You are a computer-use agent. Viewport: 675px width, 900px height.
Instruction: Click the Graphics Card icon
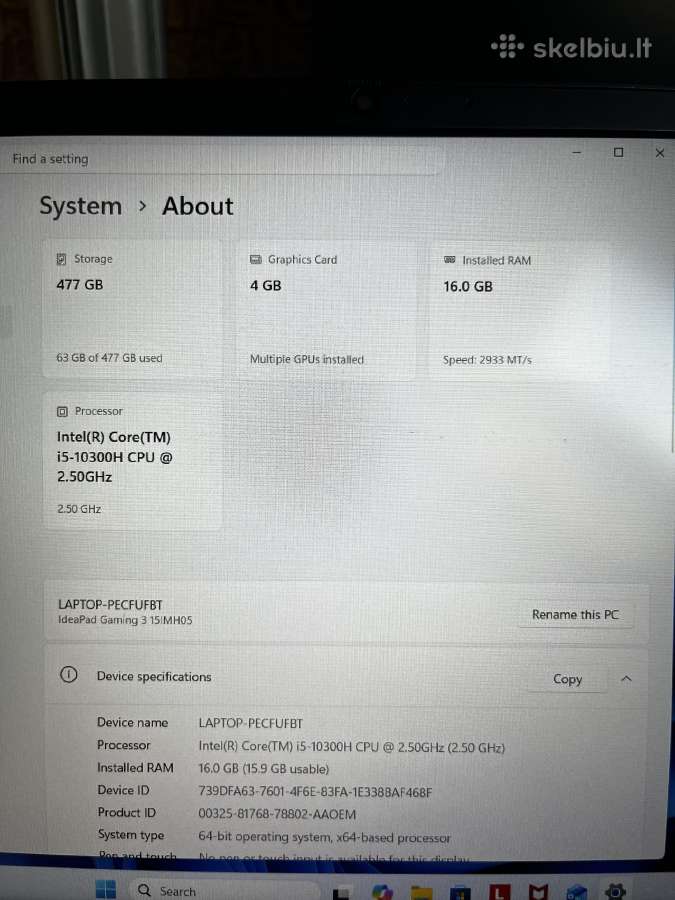(x=255, y=259)
